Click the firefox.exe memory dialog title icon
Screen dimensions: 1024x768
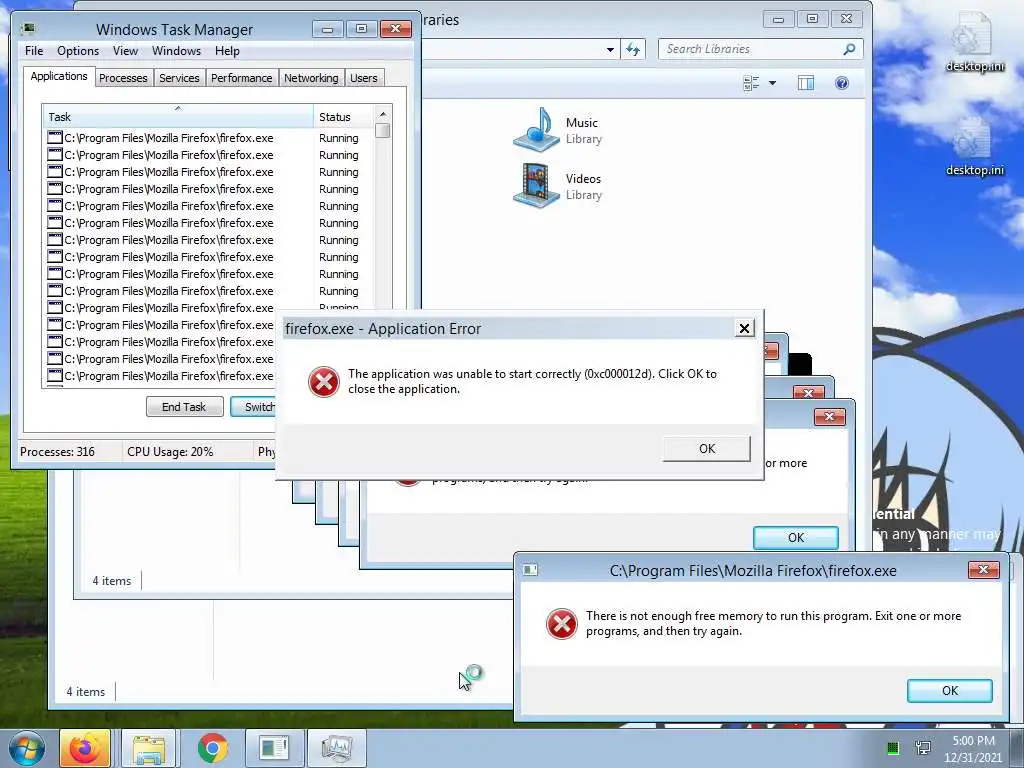point(530,570)
